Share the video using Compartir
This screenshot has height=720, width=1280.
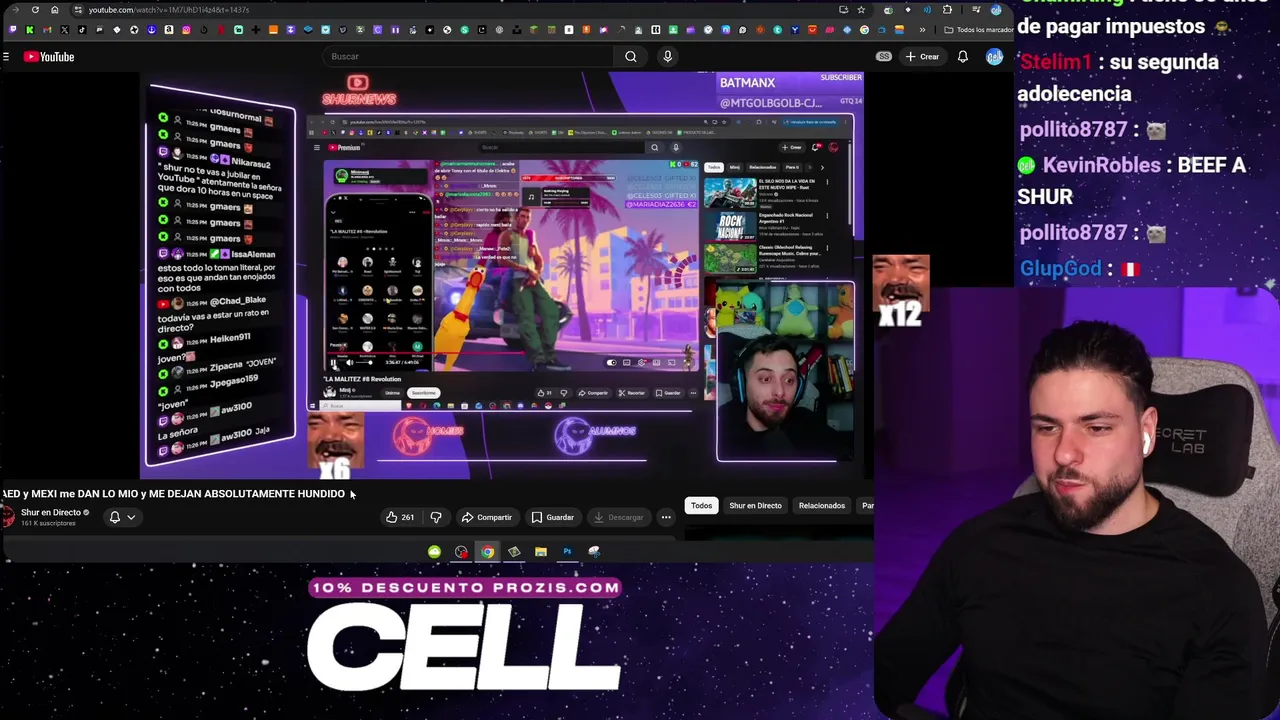(487, 517)
